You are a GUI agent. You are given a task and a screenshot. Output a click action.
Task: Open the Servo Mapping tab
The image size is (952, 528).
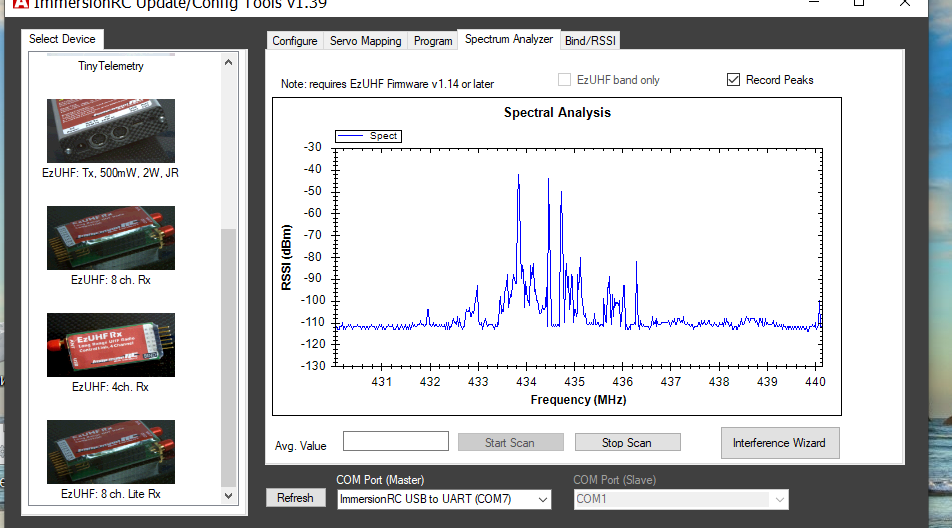click(366, 41)
